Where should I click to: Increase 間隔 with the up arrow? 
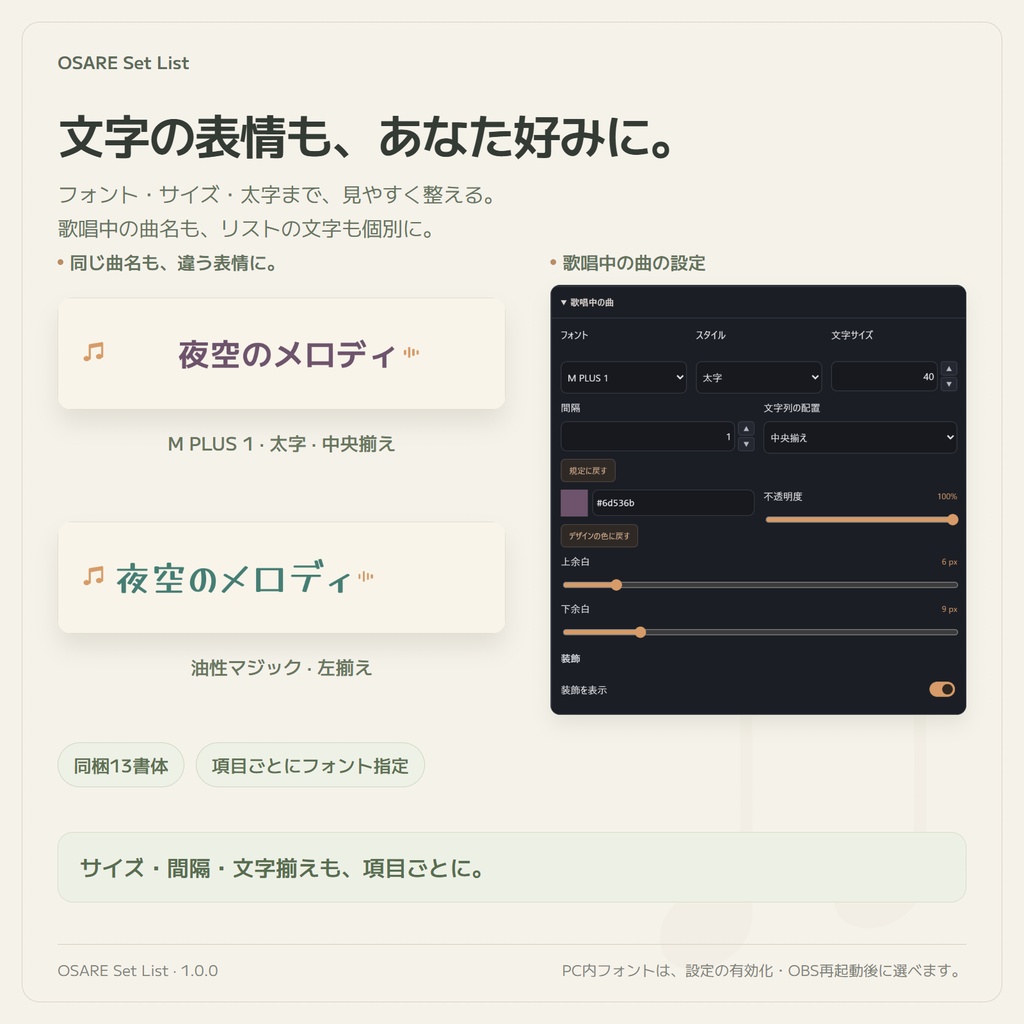(x=746, y=429)
